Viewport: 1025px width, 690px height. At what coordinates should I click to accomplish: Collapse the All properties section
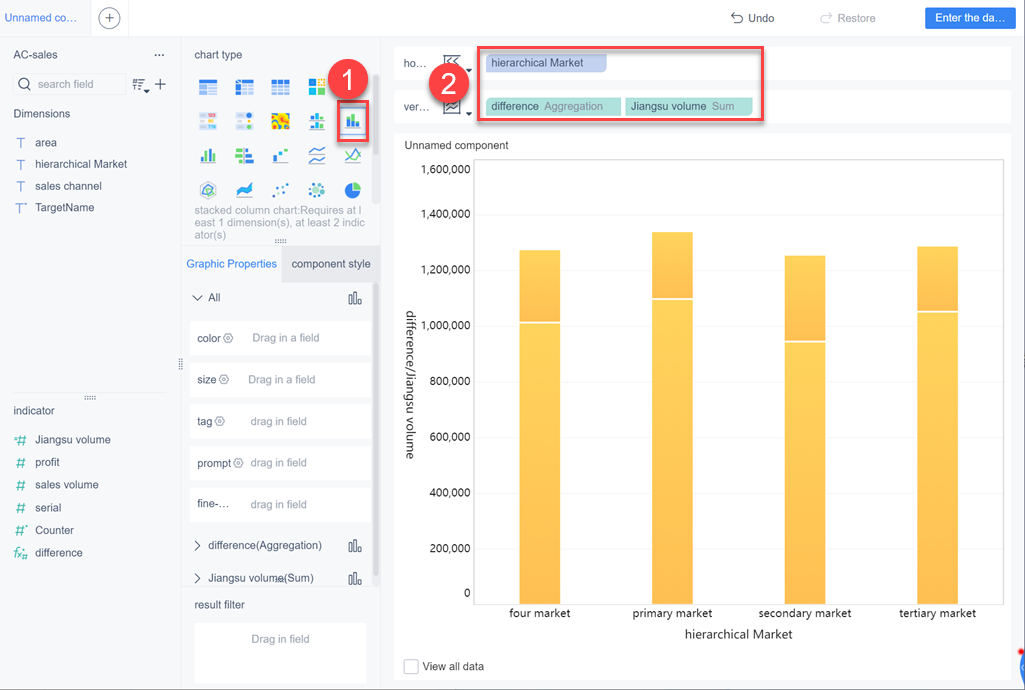197,298
